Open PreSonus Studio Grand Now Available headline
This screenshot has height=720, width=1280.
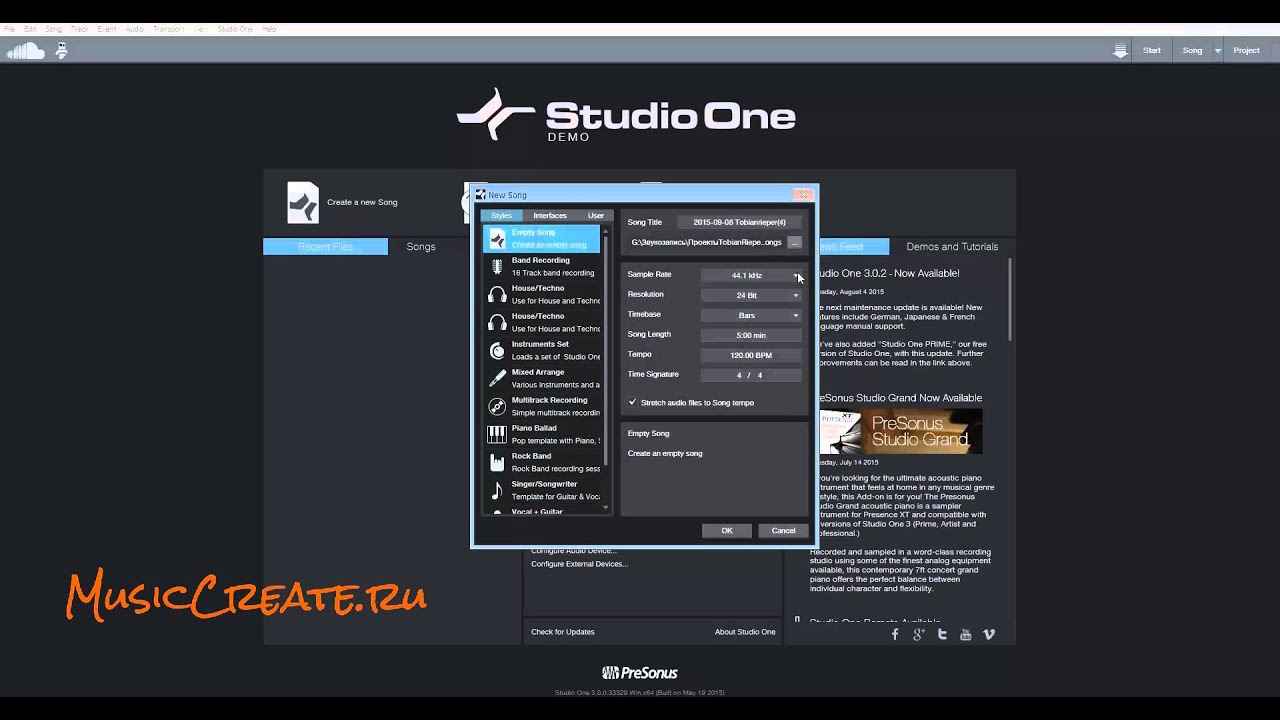(x=900, y=398)
